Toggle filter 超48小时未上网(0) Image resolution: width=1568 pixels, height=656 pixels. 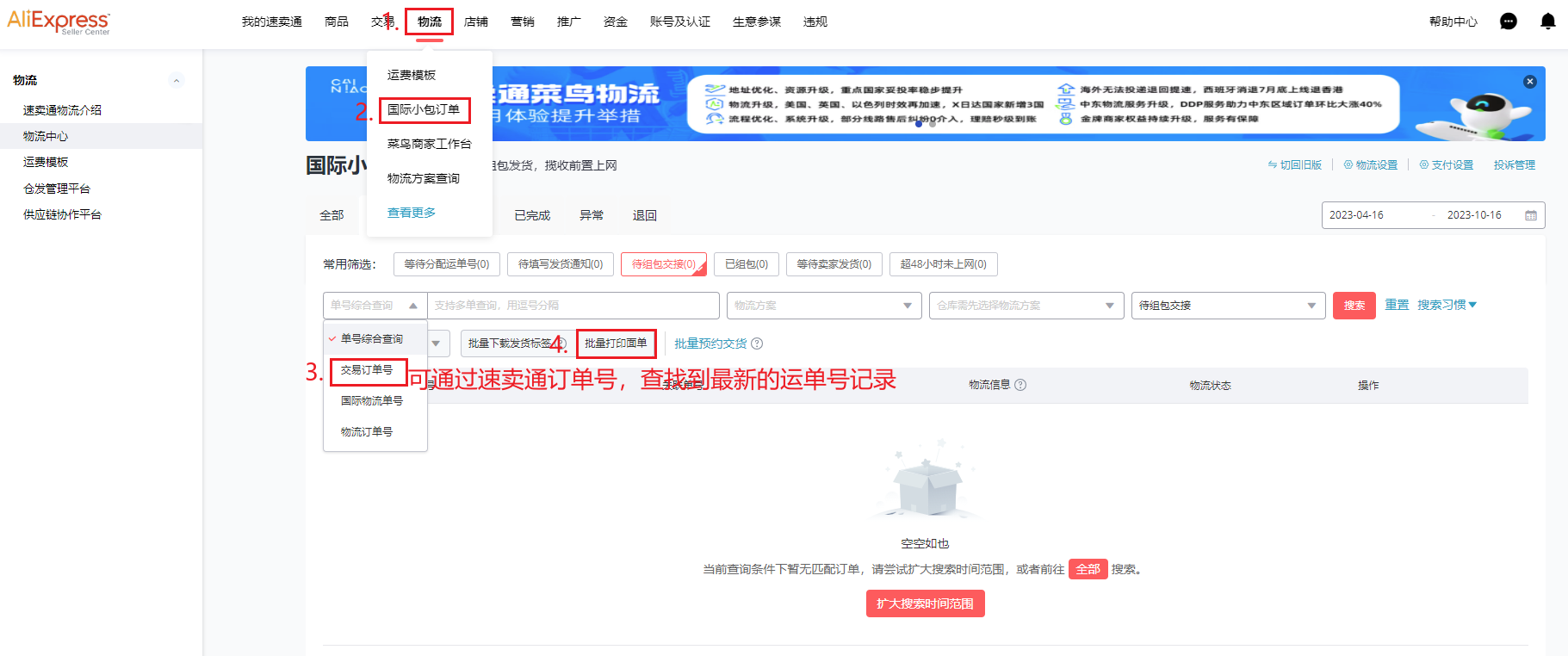point(944,264)
